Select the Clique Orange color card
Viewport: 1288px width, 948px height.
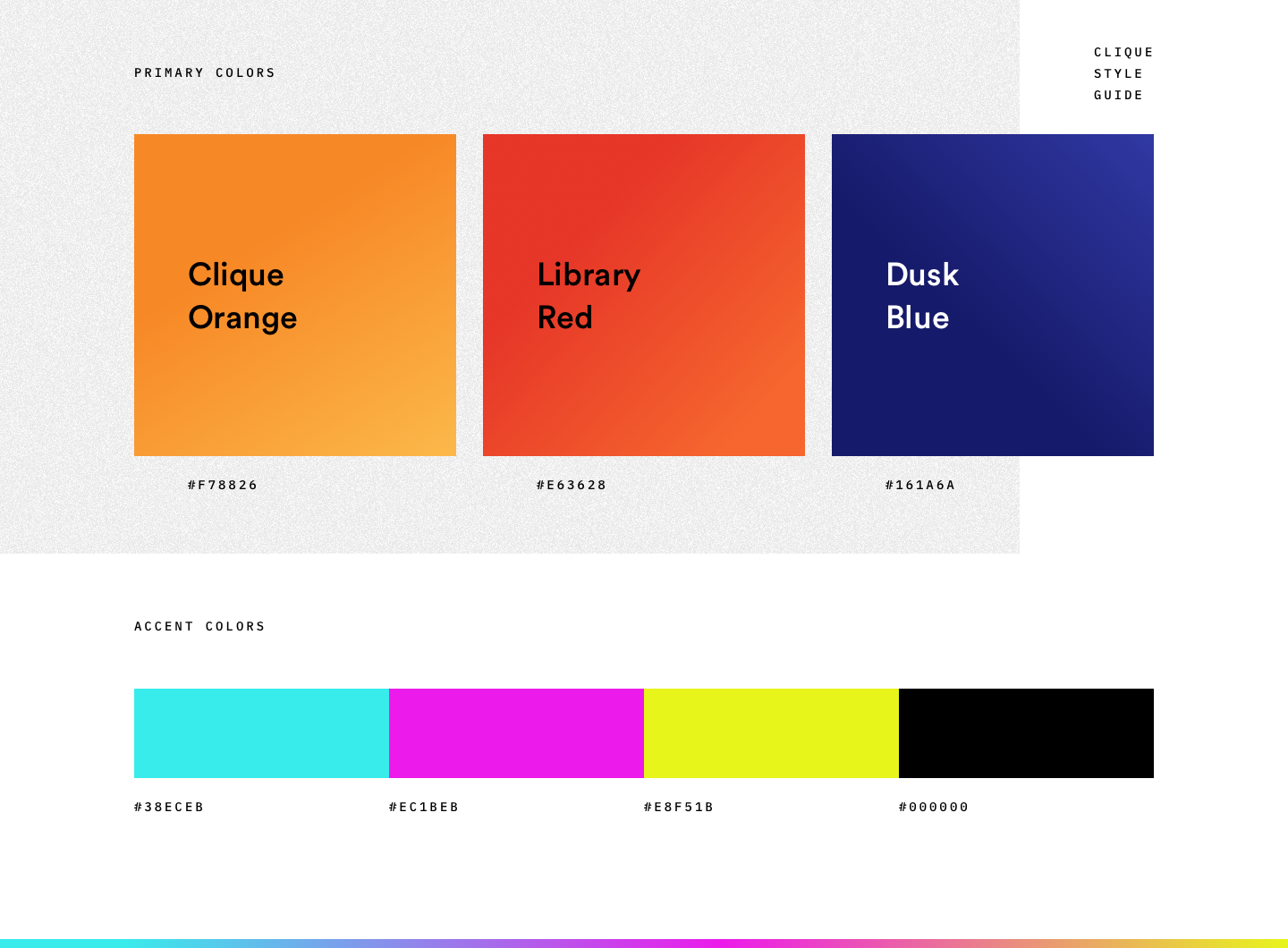[x=295, y=295]
